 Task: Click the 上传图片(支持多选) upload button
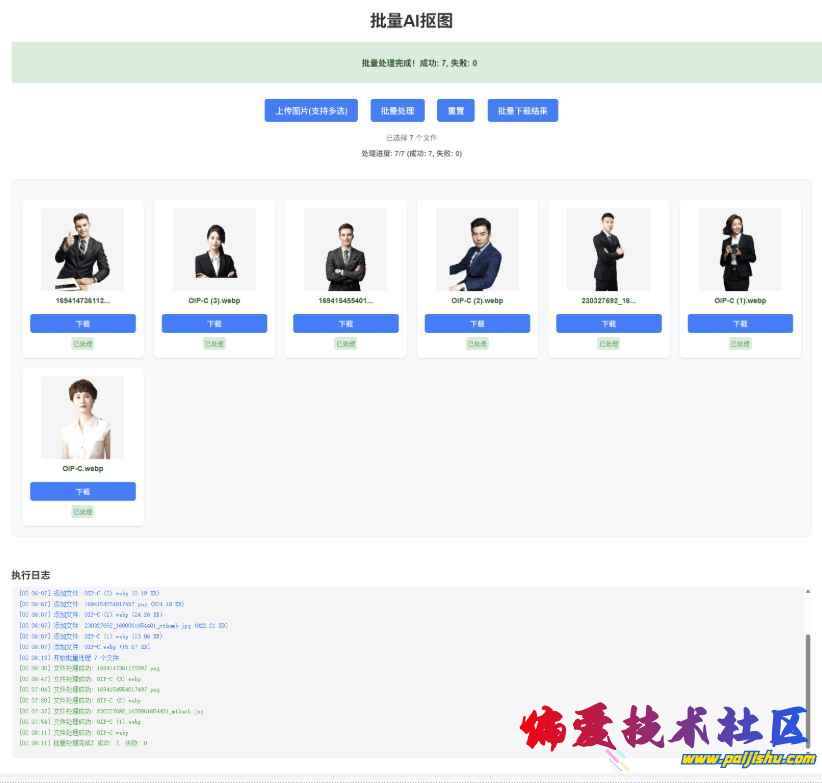point(311,111)
